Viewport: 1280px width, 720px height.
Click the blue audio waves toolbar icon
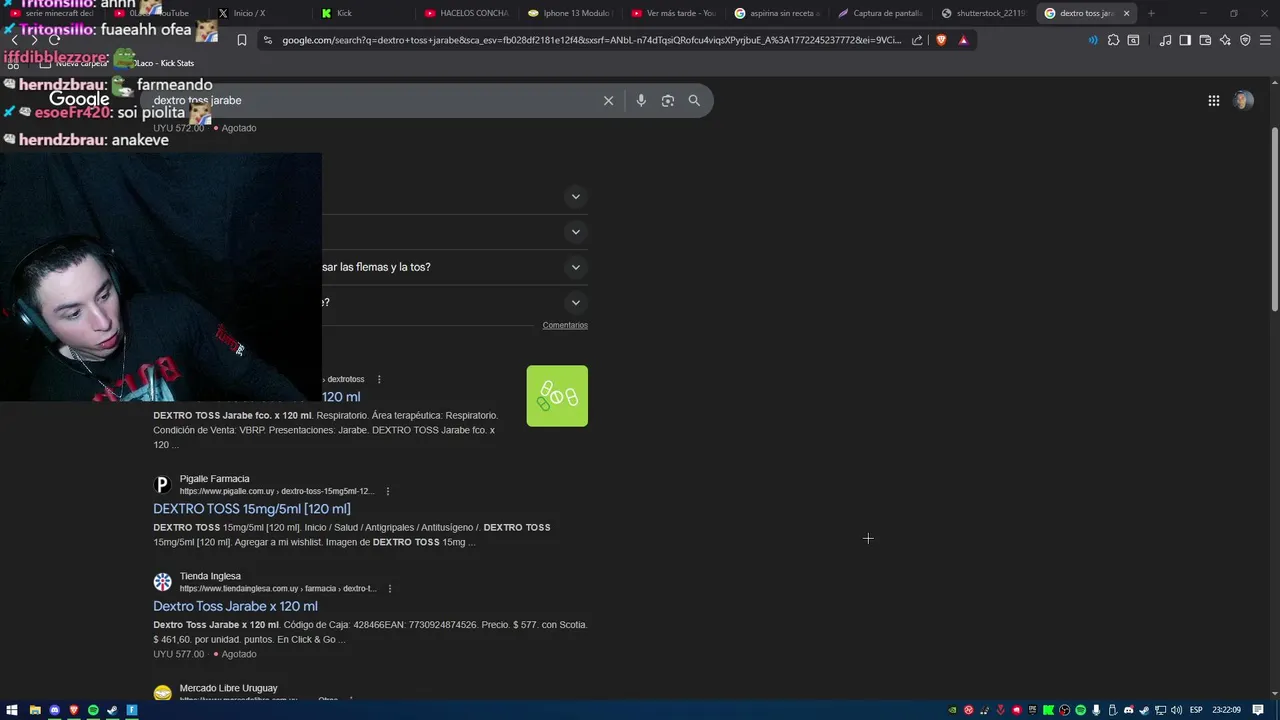[1094, 40]
